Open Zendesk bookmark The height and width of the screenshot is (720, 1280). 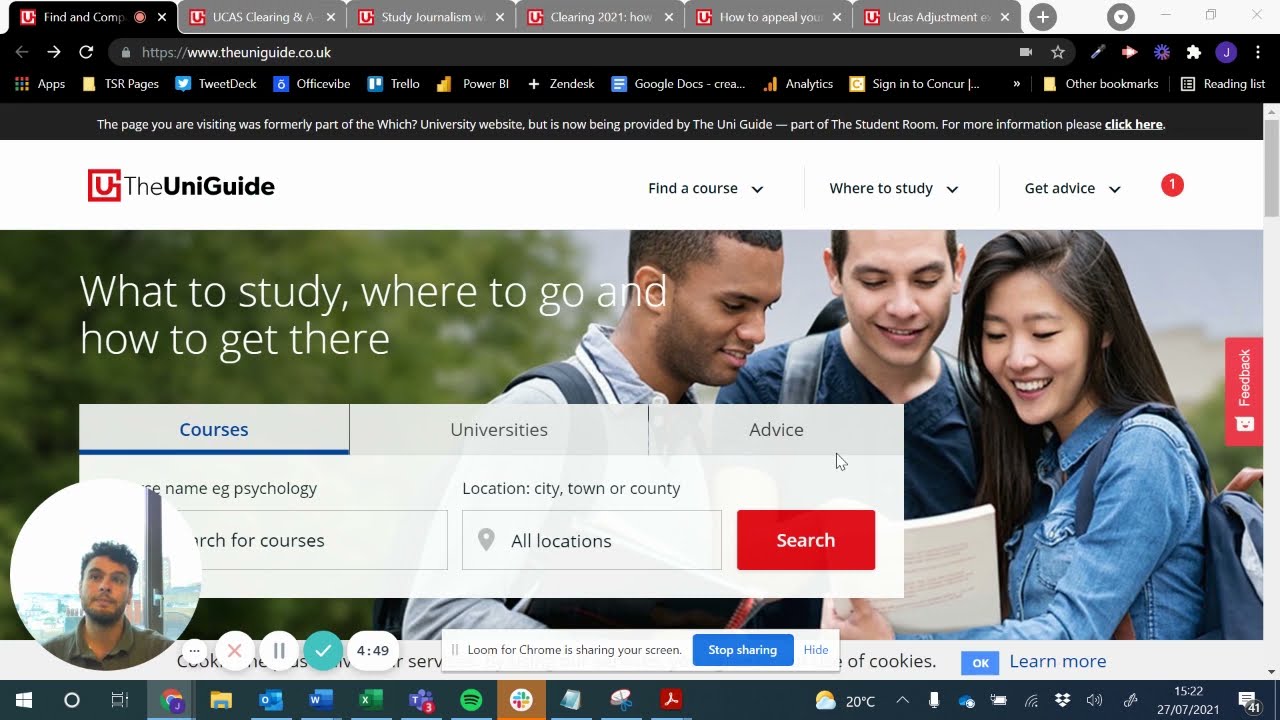561,84
